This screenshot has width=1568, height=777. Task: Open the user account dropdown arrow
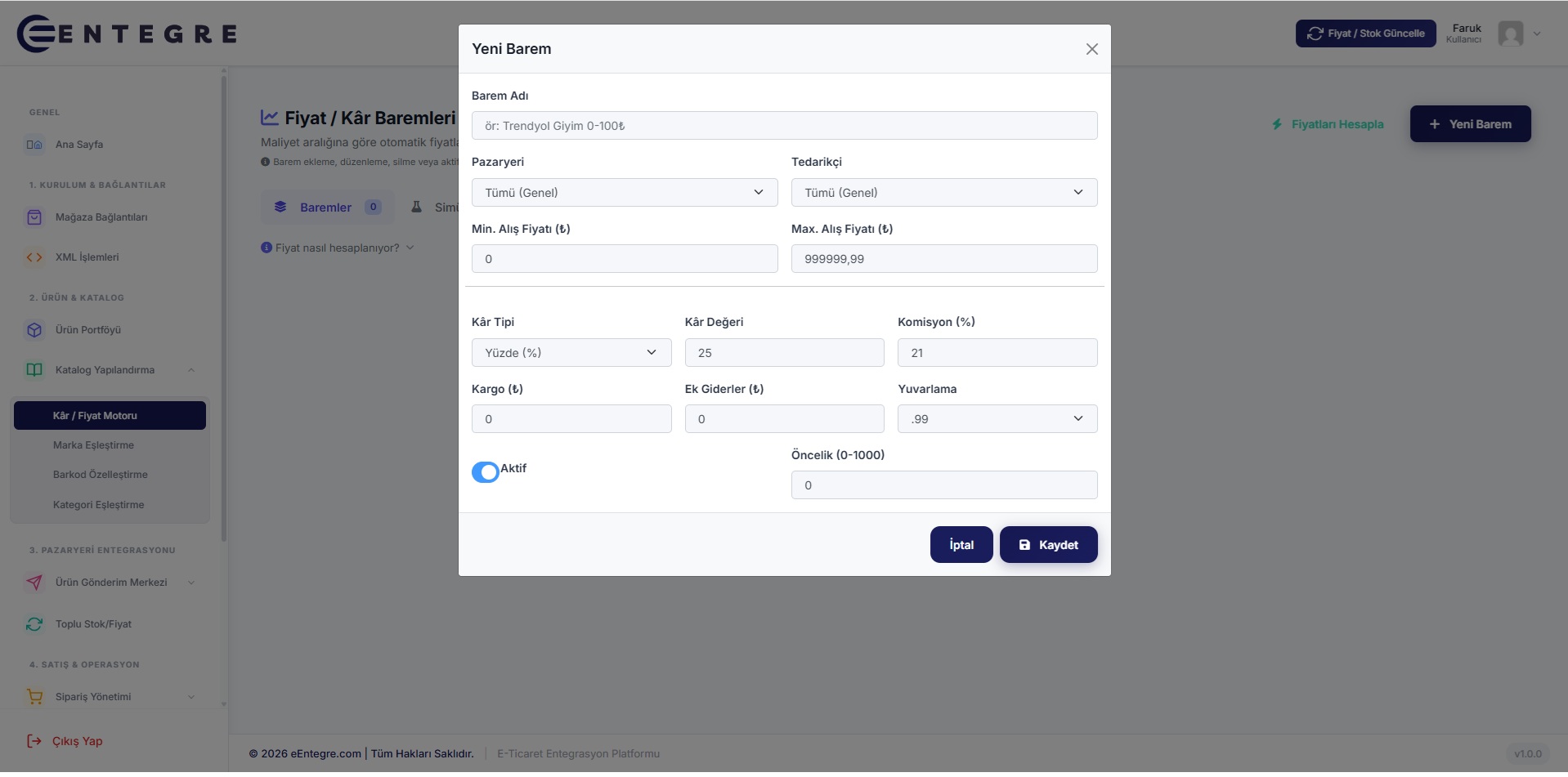click(1537, 33)
